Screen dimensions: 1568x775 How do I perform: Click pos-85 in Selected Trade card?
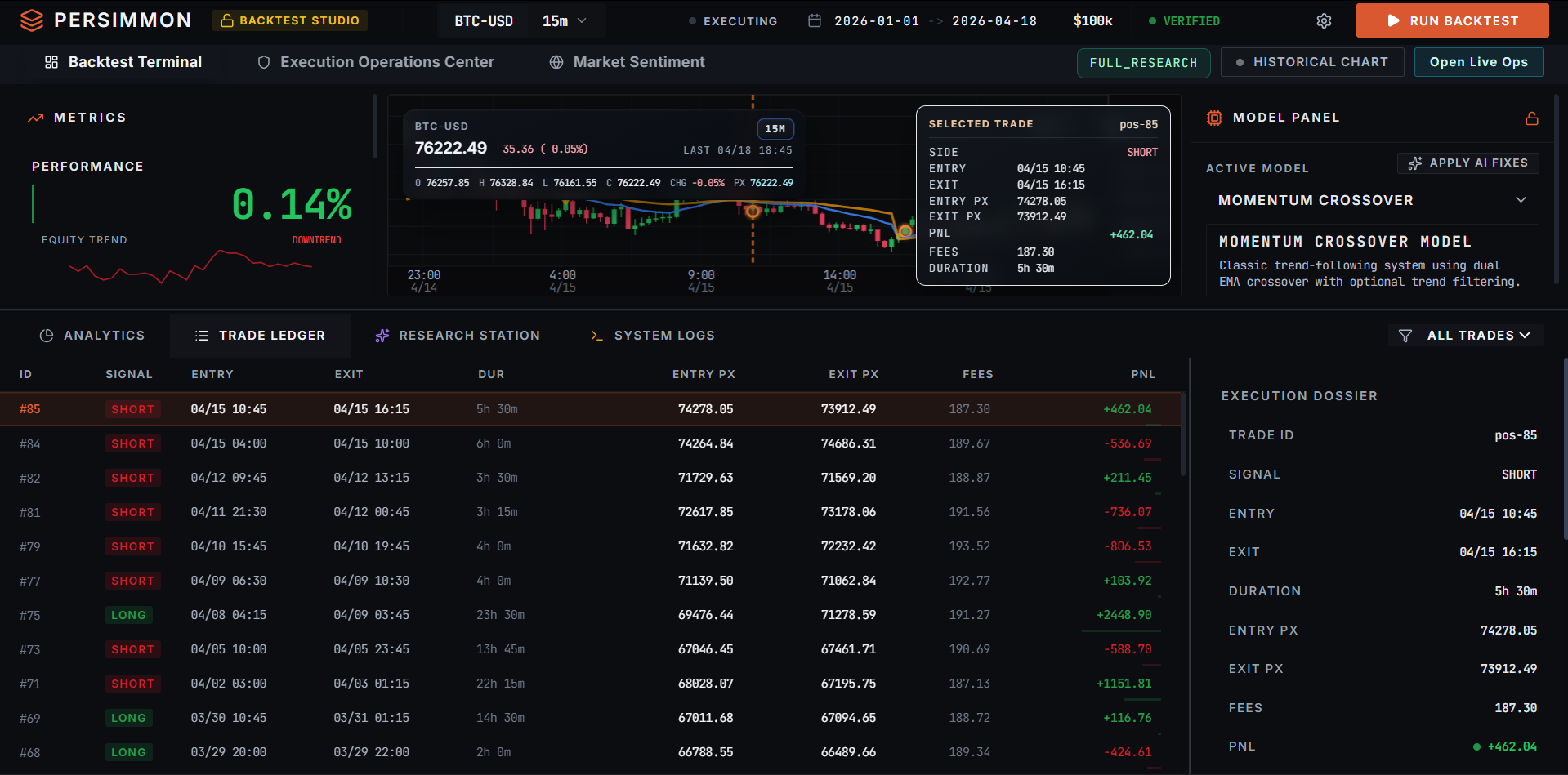pos(1138,125)
